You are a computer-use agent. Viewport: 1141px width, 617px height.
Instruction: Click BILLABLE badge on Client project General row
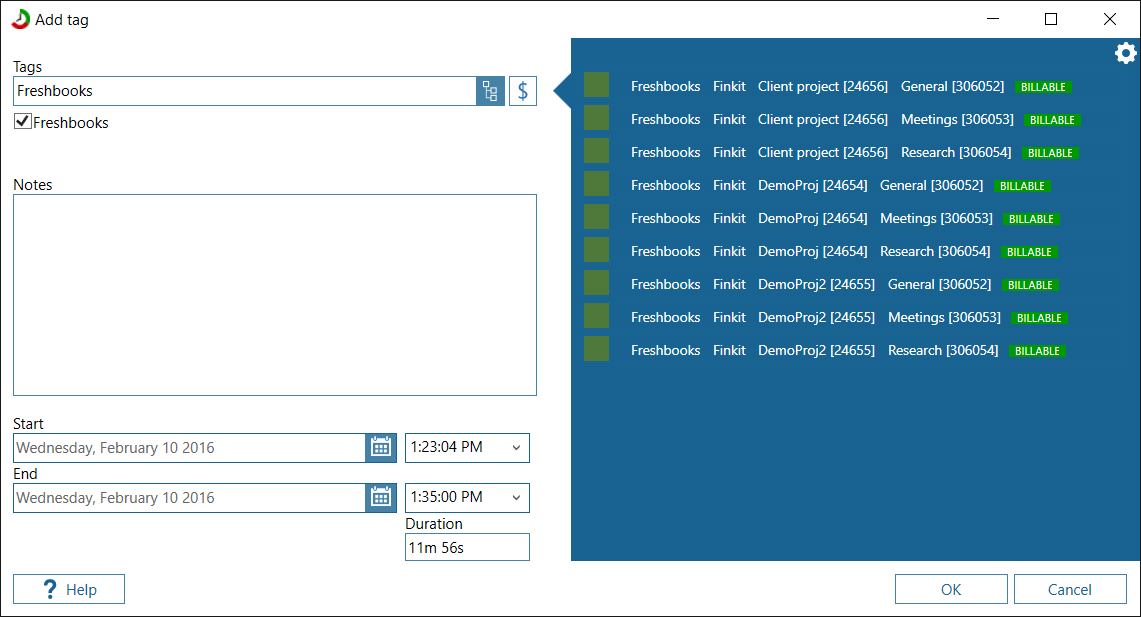pyautogui.click(x=1043, y=87)
